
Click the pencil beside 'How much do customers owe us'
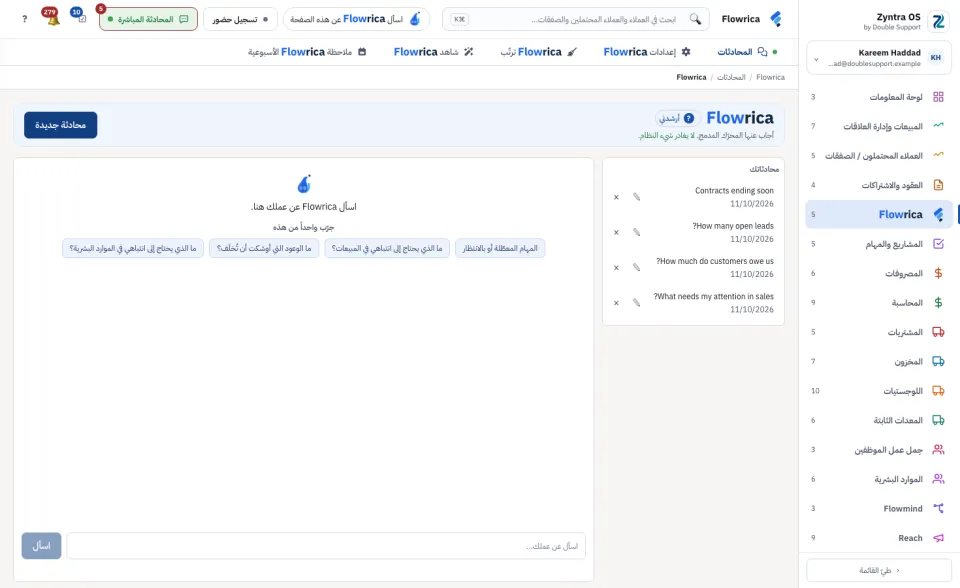coord(637,267)
